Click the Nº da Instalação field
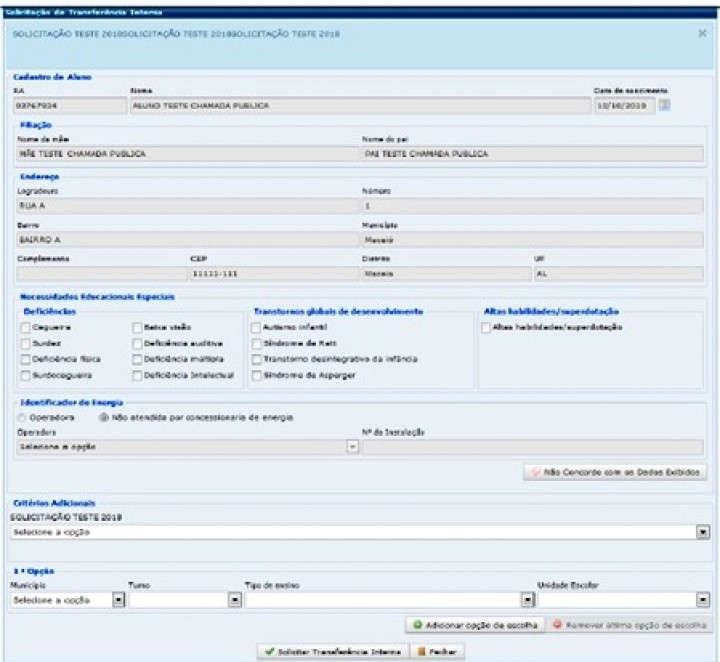The image size is (720, 662). click(531, 447)
